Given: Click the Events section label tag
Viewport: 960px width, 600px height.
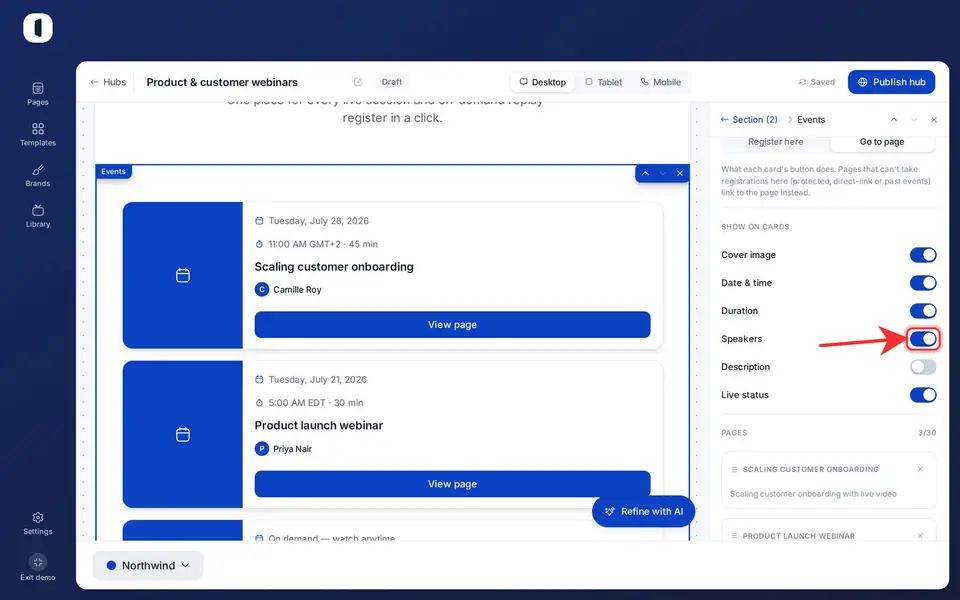Looking at the screenshot, I should pos(113,171).
